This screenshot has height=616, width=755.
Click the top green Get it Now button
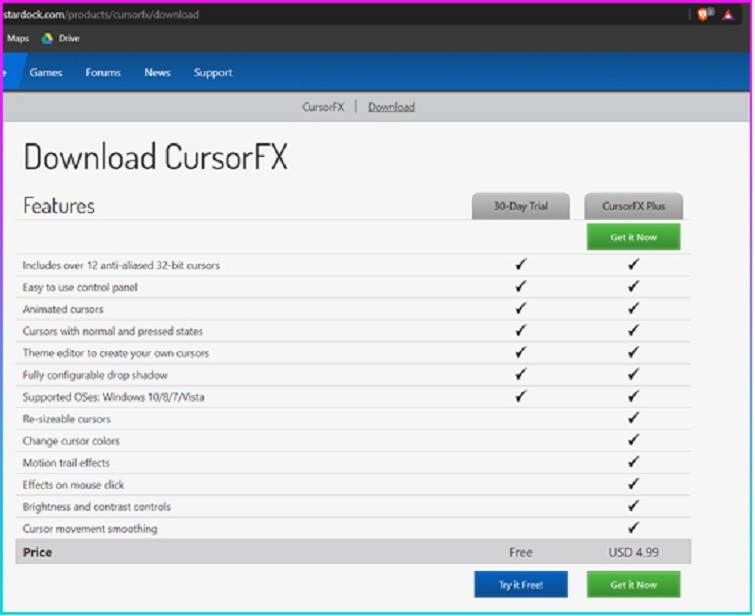pyautogui.click(x=633, y=237)
